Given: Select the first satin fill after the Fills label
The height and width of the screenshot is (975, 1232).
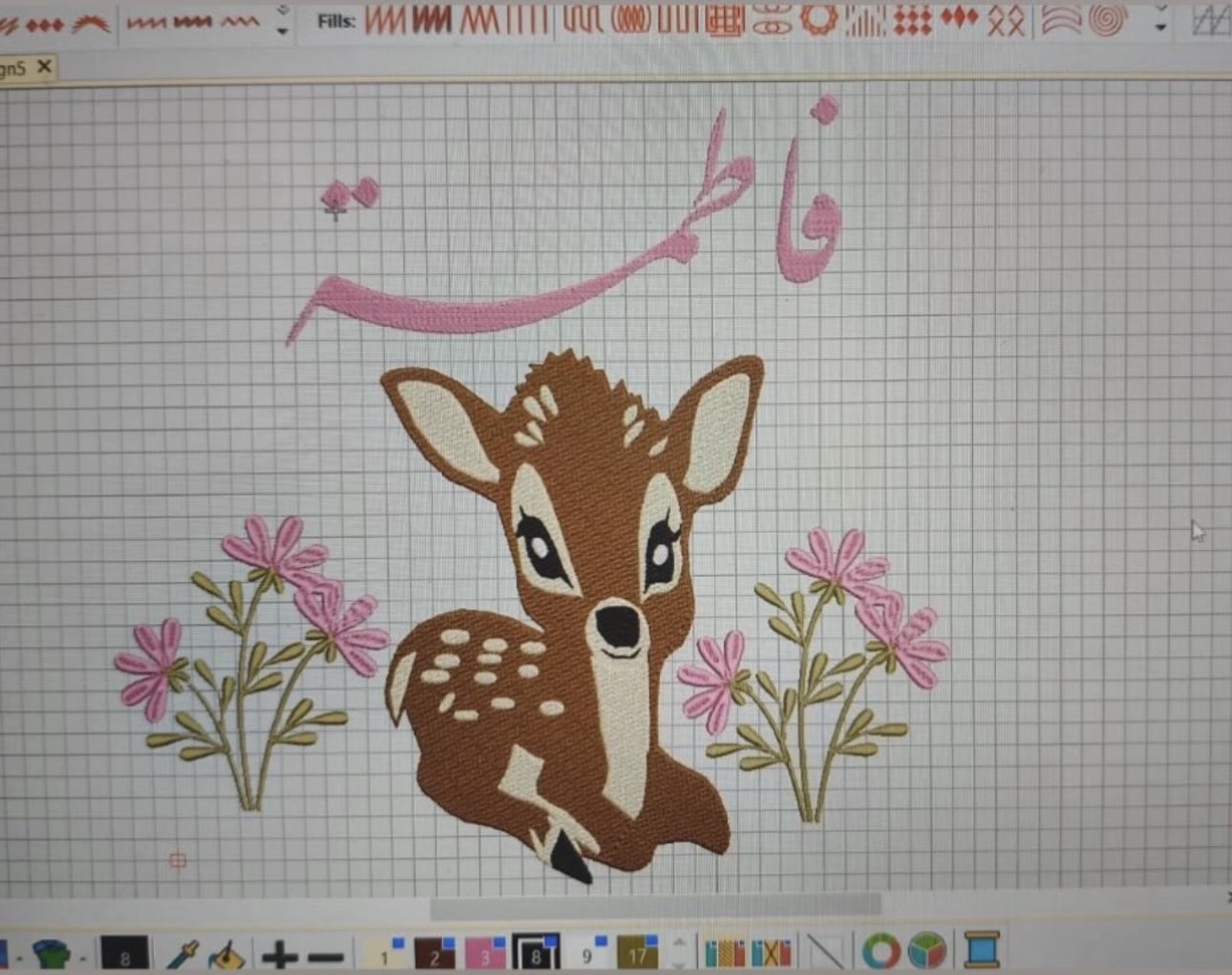Looking at the screenshot, I should point(385,19).
